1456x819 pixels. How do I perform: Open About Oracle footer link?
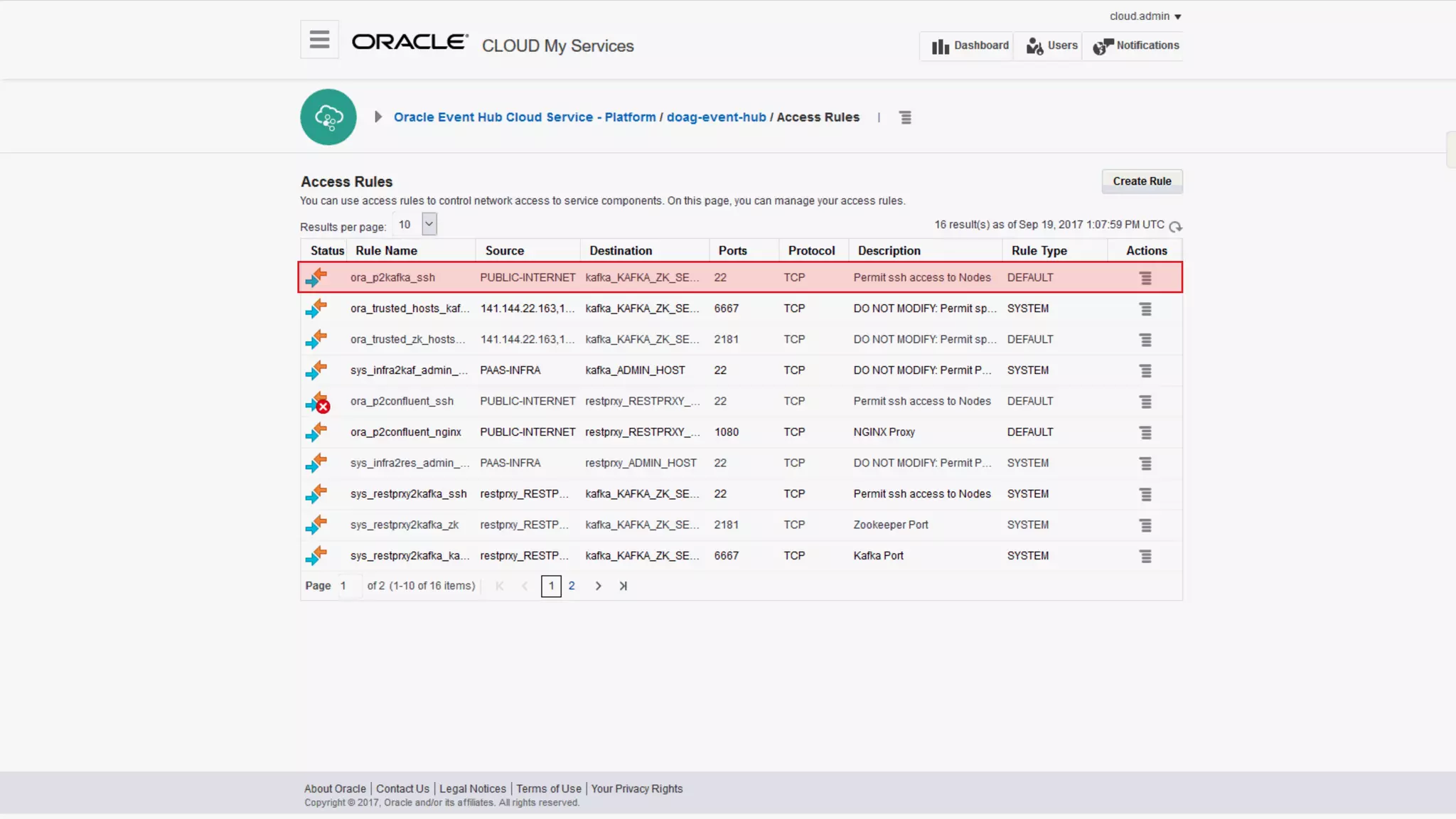tap(335, 789)
